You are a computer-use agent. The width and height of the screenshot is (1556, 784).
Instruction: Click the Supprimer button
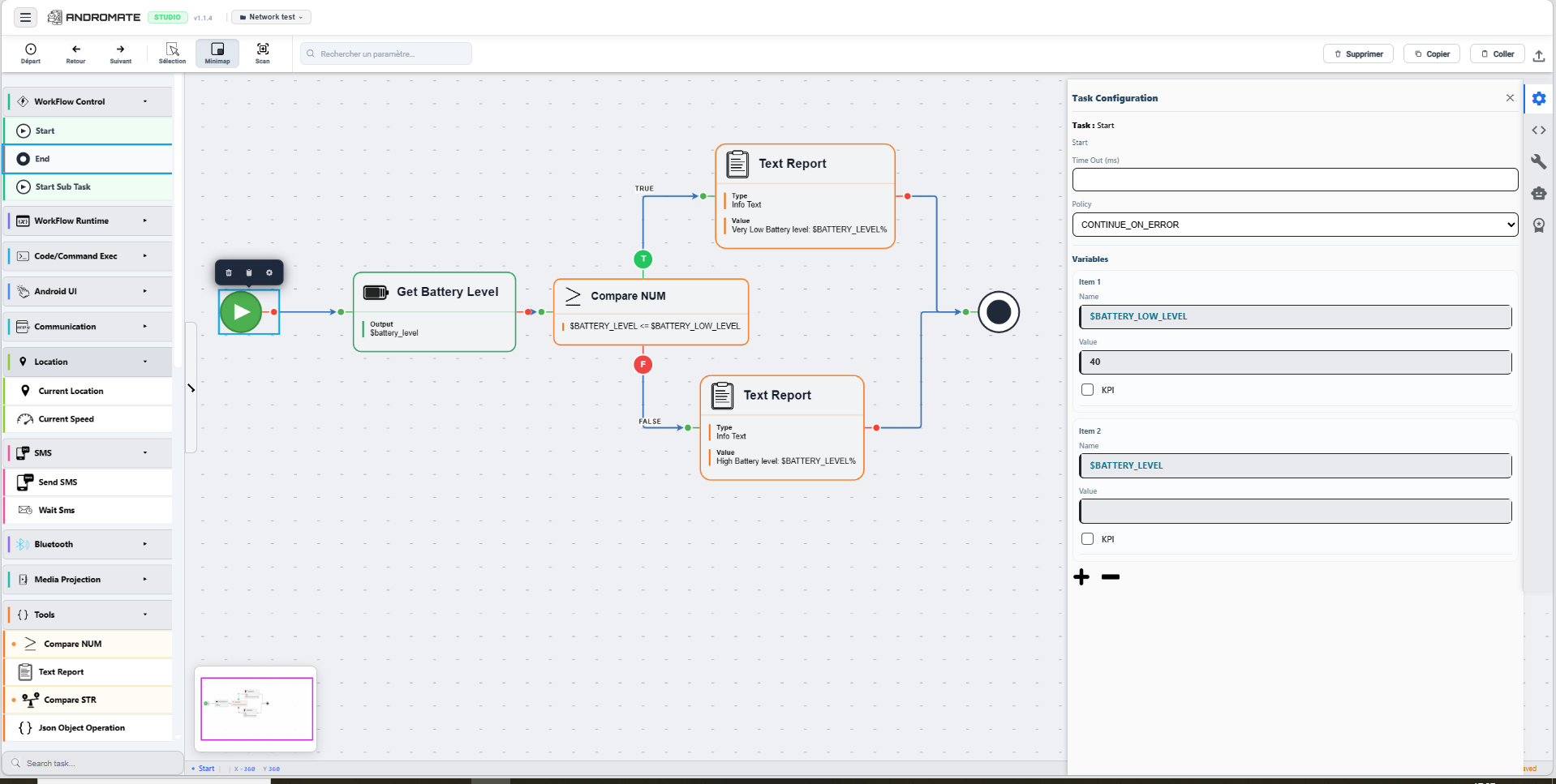pos(1359,54)
